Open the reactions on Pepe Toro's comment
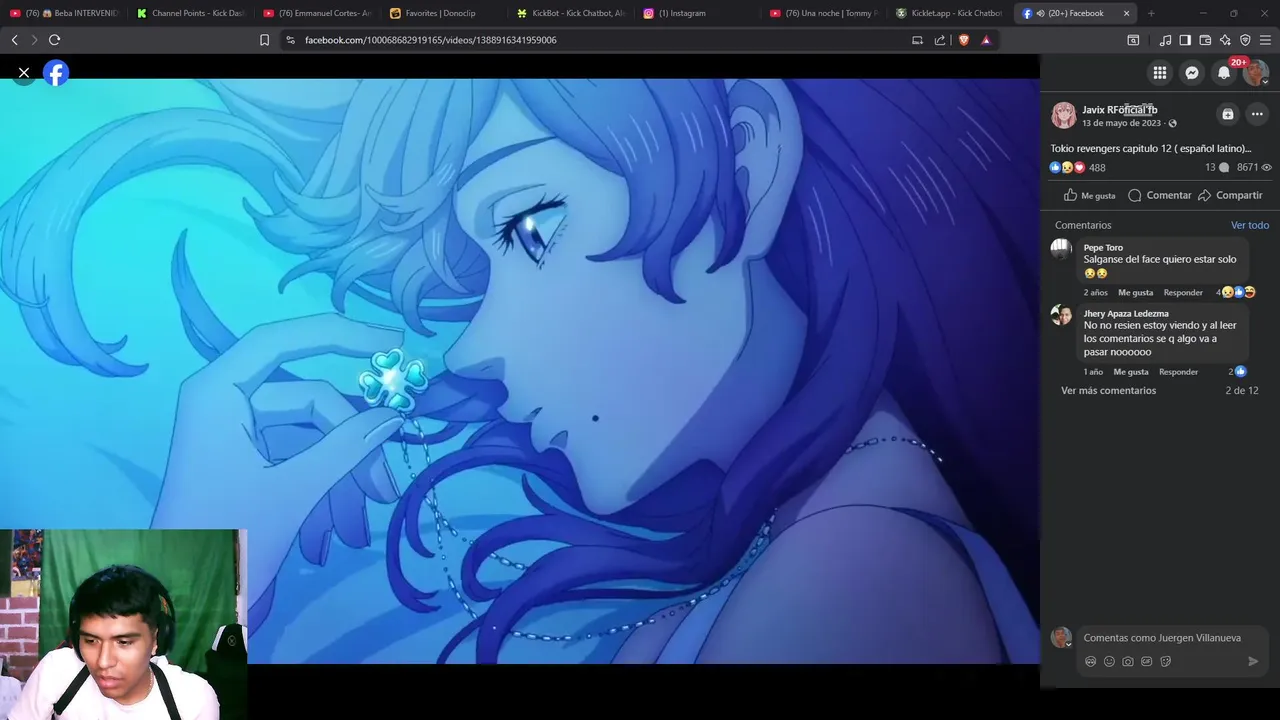 (x=1236, y=292)
